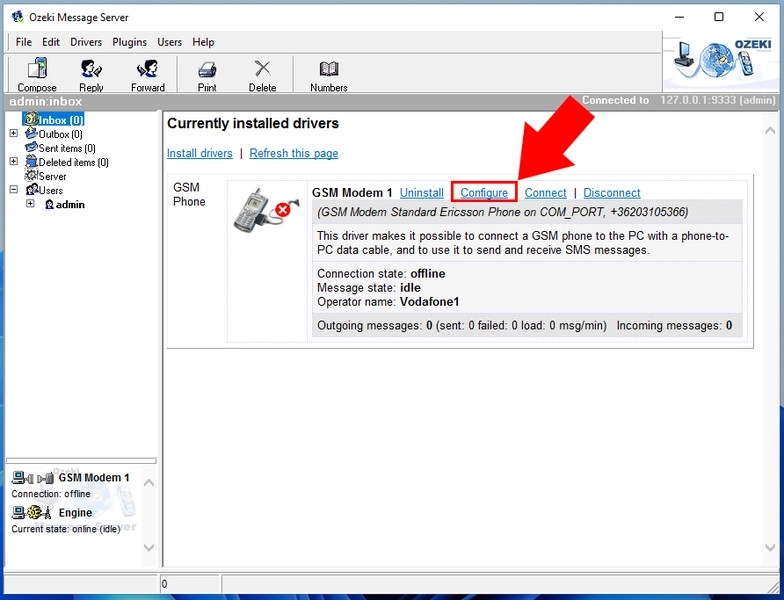Click the 'Operator name: Vodafone1' text

[x=388, y=302]
